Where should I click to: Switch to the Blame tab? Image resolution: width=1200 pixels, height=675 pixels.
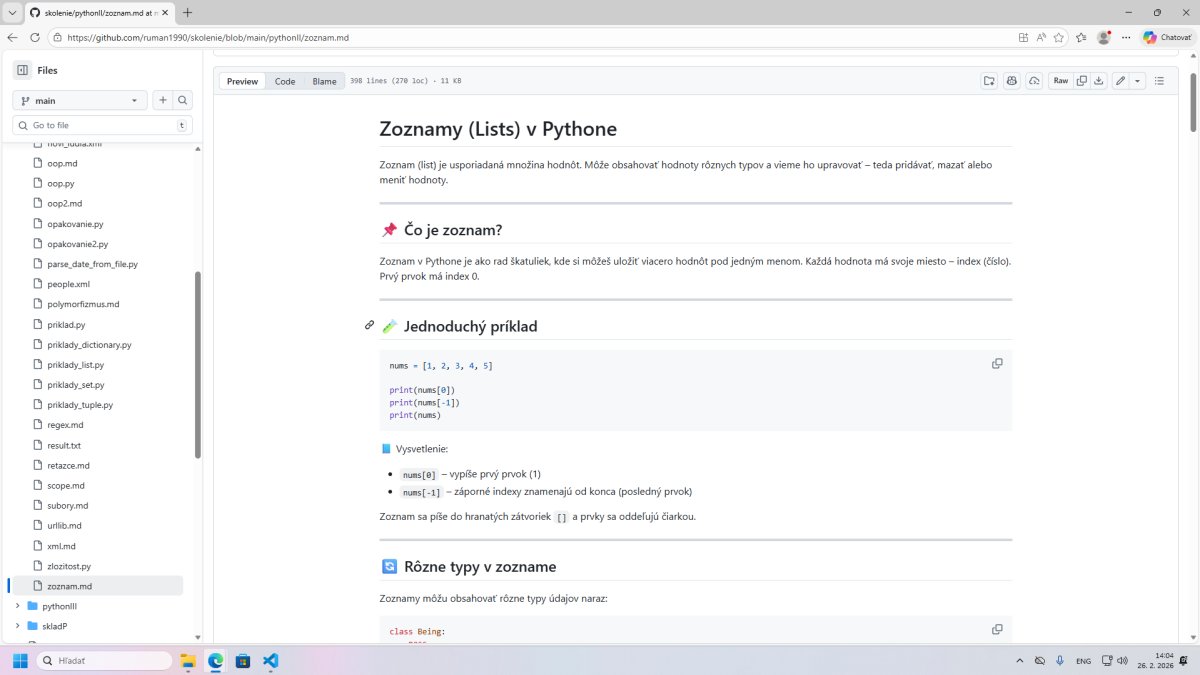324,81
